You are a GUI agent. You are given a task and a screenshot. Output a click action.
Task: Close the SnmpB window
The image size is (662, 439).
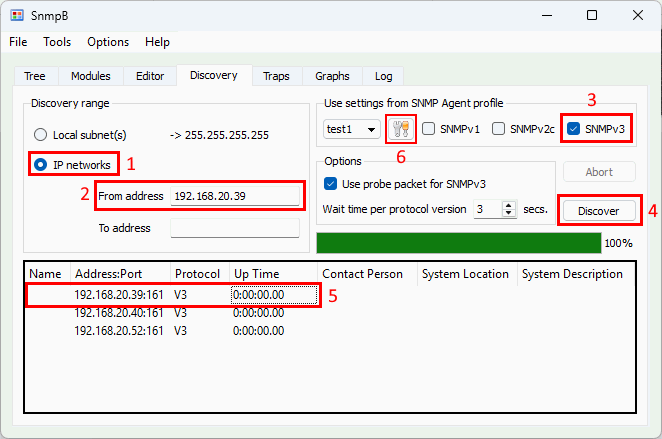(x=638, y=16)
